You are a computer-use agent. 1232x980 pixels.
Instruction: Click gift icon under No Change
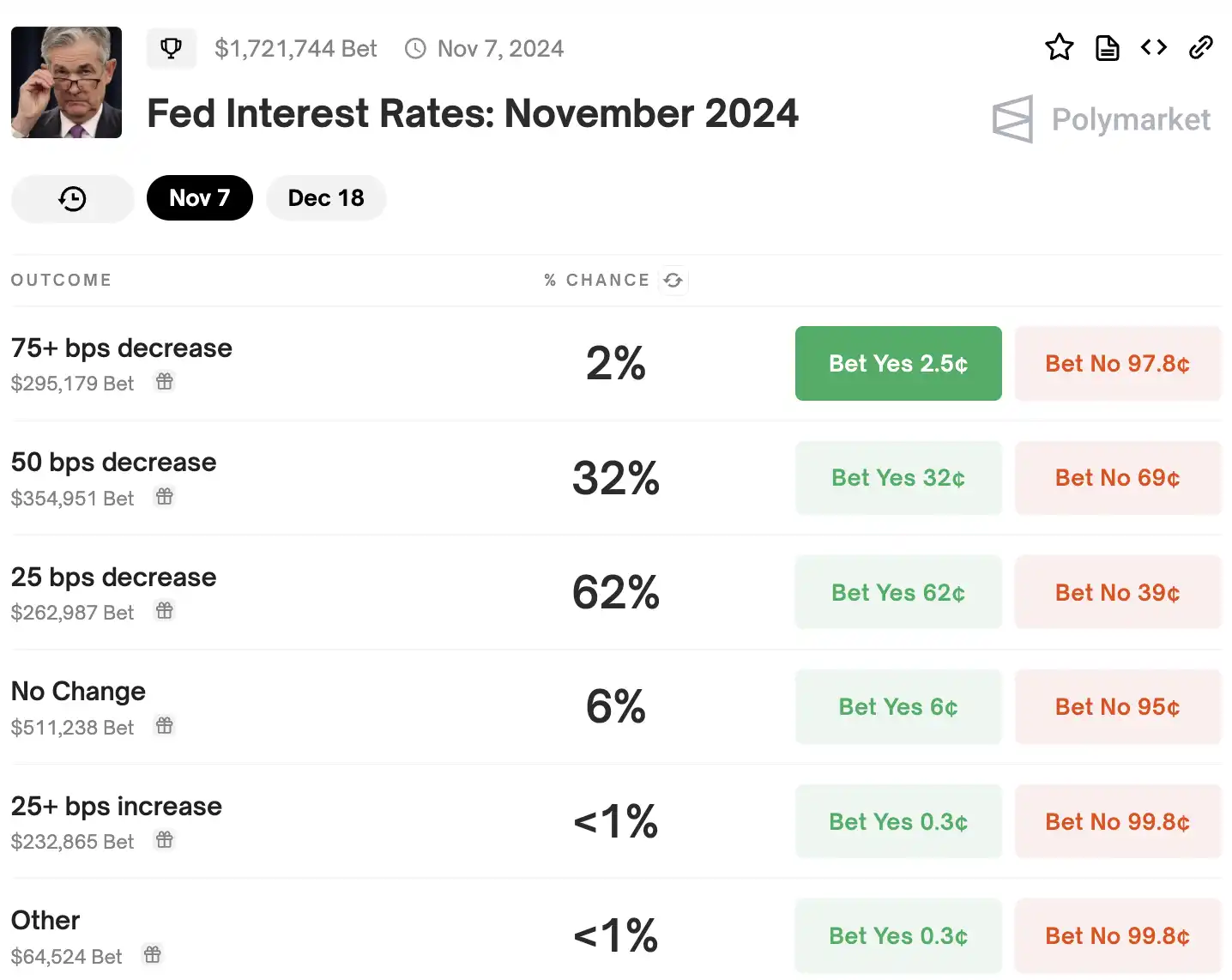click(165, 726)
